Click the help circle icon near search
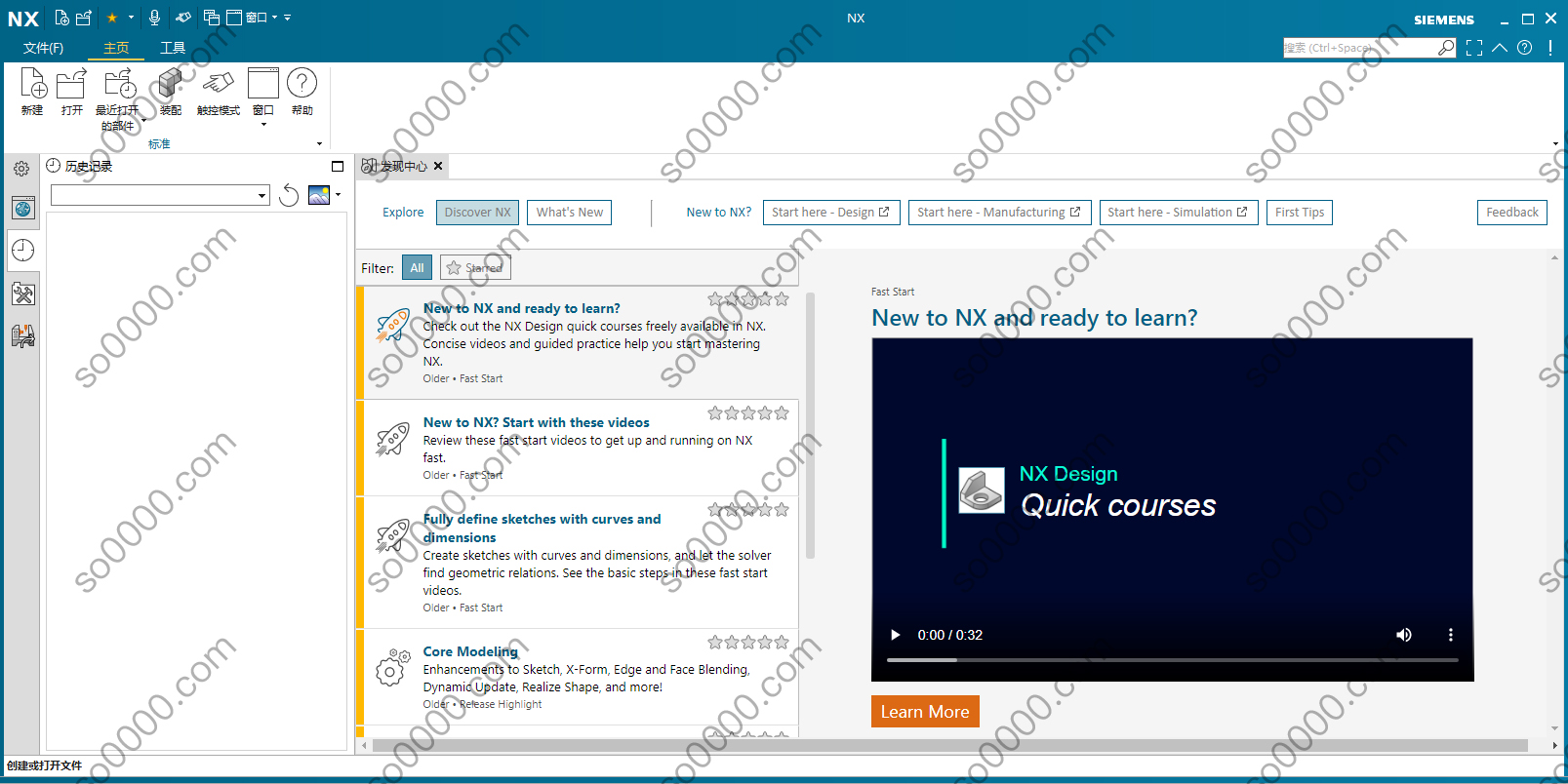 [x=1525, y=48]
